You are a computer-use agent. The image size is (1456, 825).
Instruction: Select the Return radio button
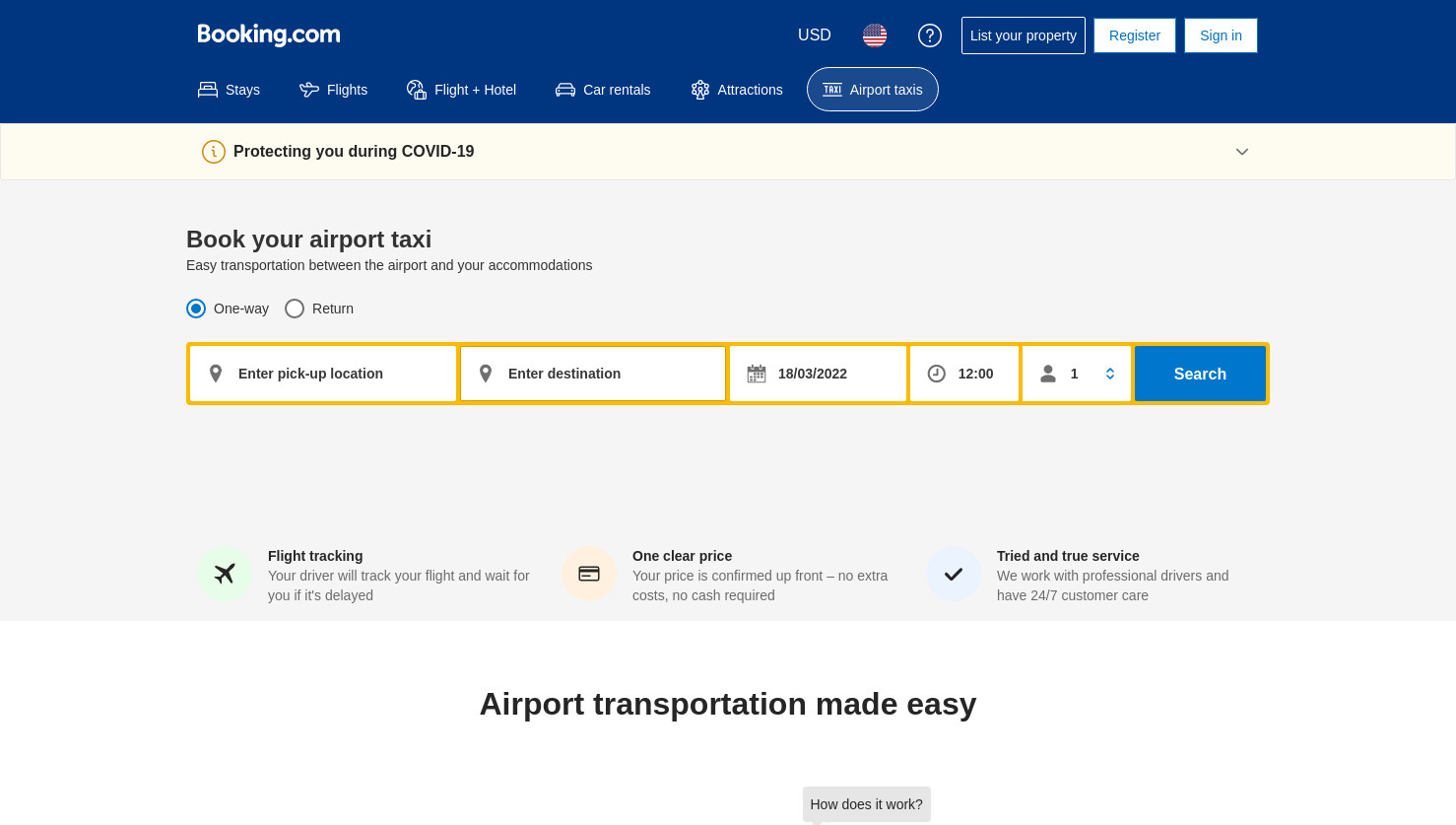(295, 309)
